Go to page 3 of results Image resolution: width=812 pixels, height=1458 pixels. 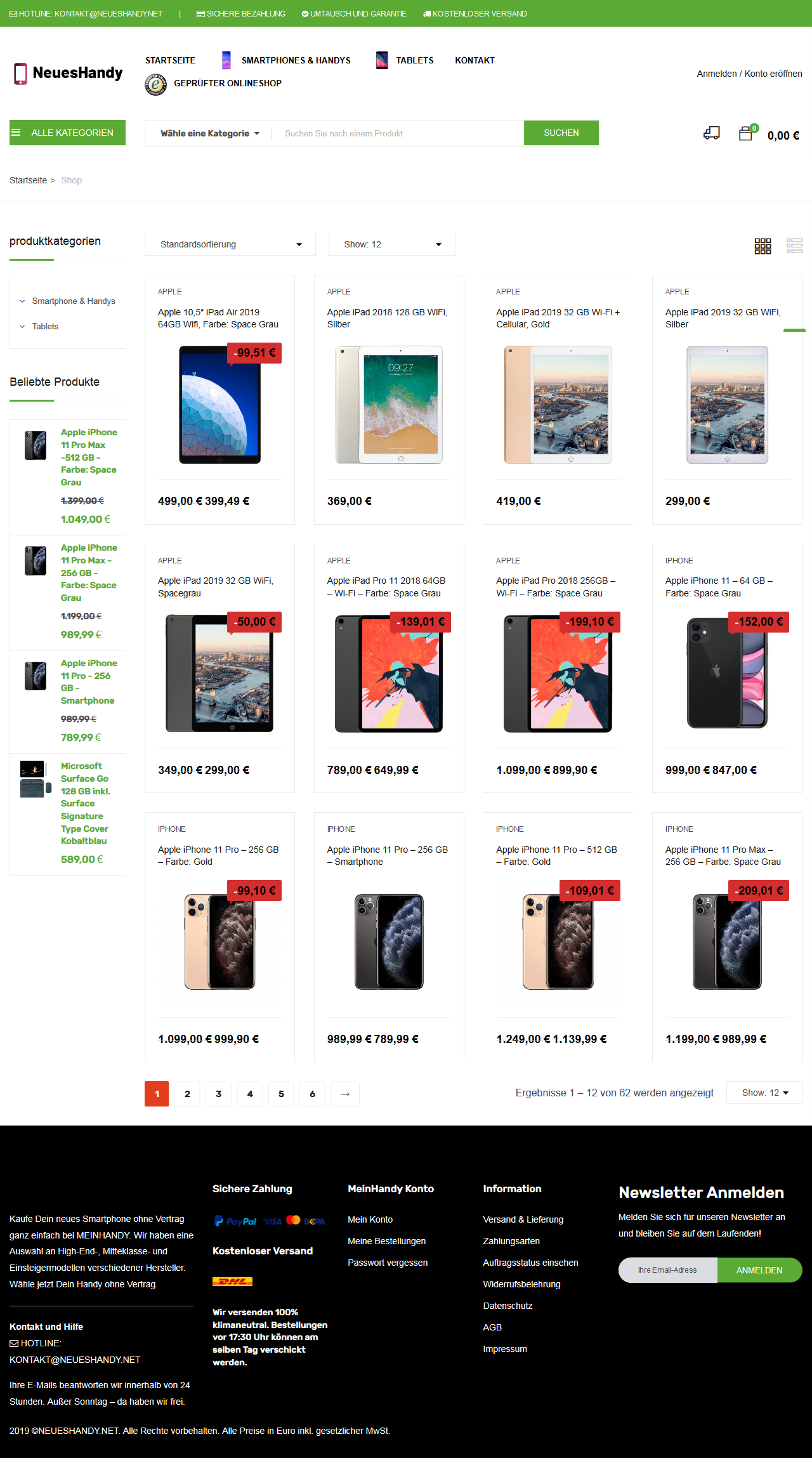219,1094
